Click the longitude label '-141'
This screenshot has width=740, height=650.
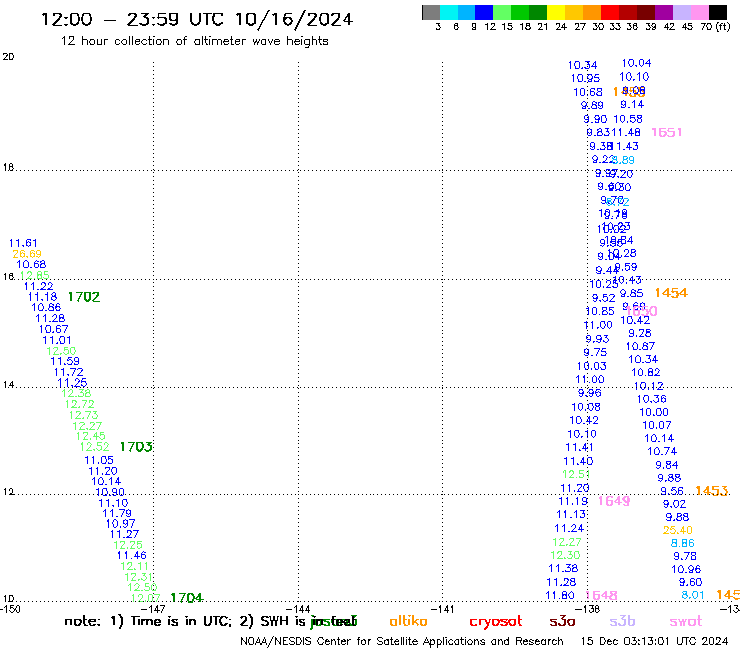pyautogui.click(x=442, y=609)
